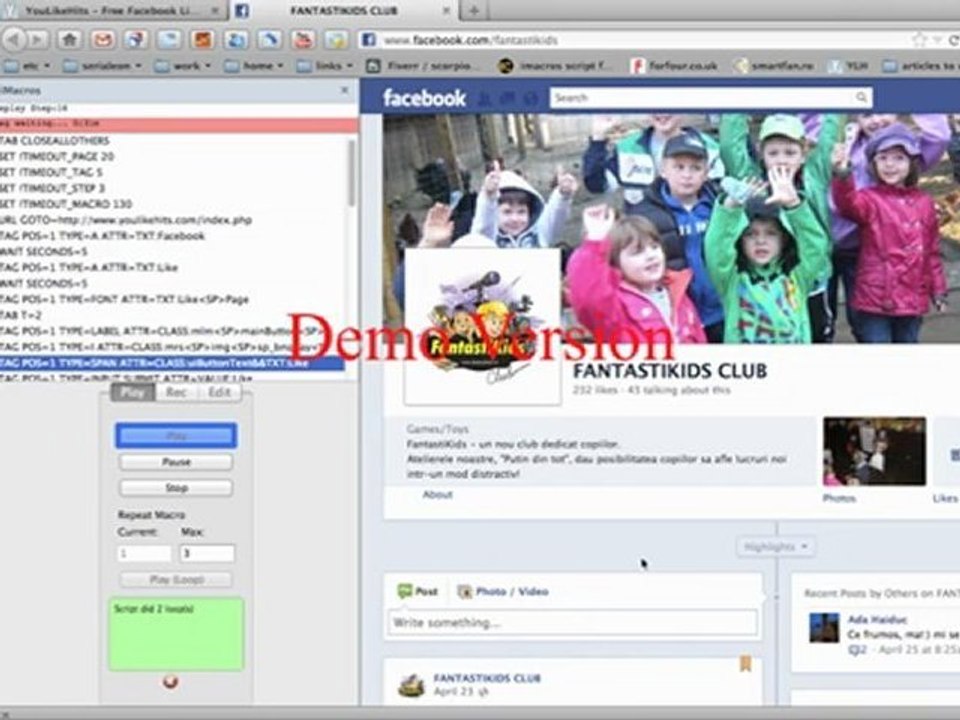
Task: Select the FANTASTIKIDS CLUB browser tab
Action: point(344,10)
